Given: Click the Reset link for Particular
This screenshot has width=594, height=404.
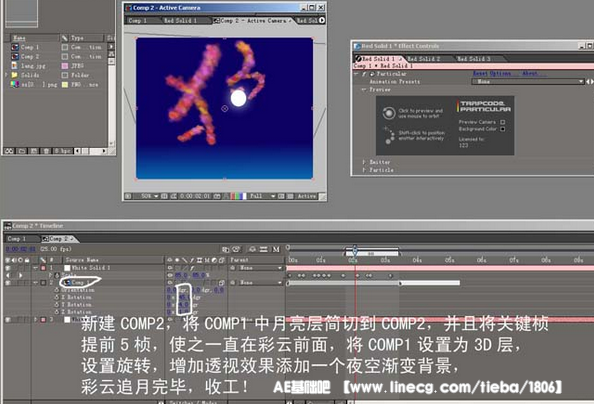Looking at the screenshot, I should point(480,74).
